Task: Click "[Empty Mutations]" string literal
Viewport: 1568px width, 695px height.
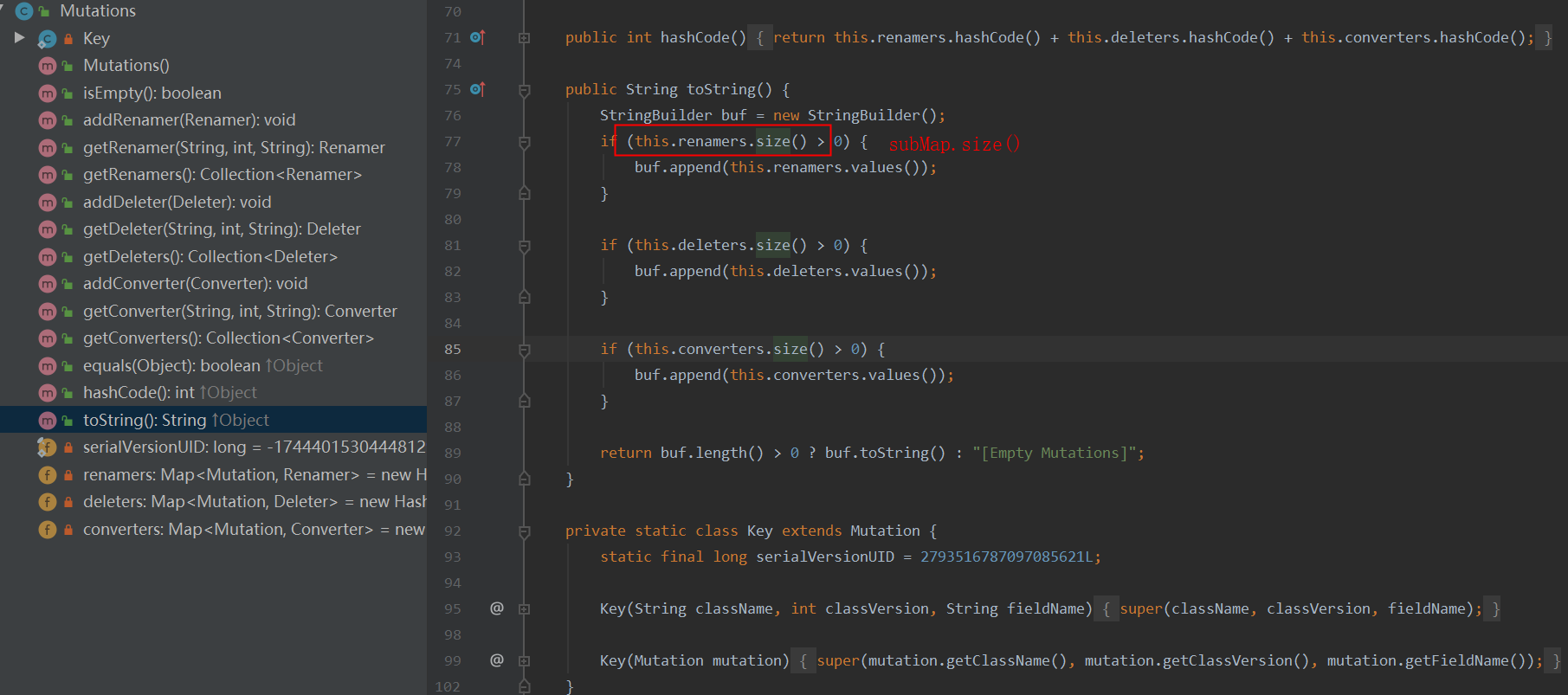Action: [1054, 454]
